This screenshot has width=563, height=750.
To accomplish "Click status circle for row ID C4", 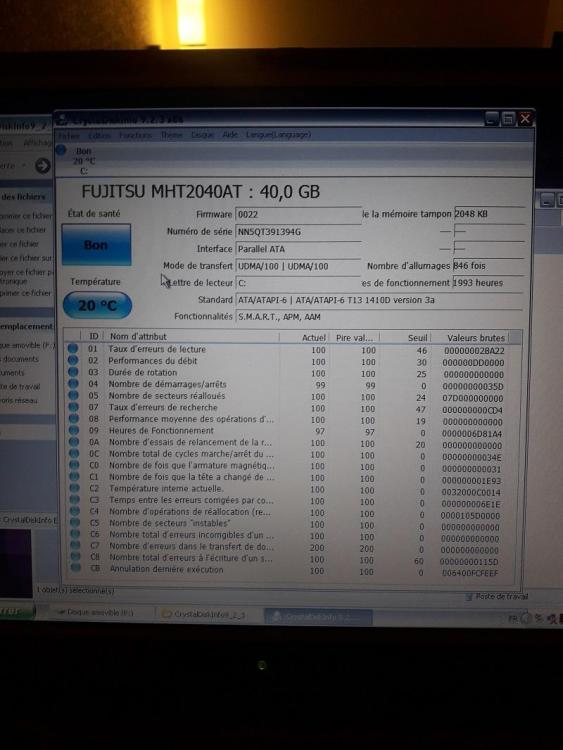I will 75,511.
